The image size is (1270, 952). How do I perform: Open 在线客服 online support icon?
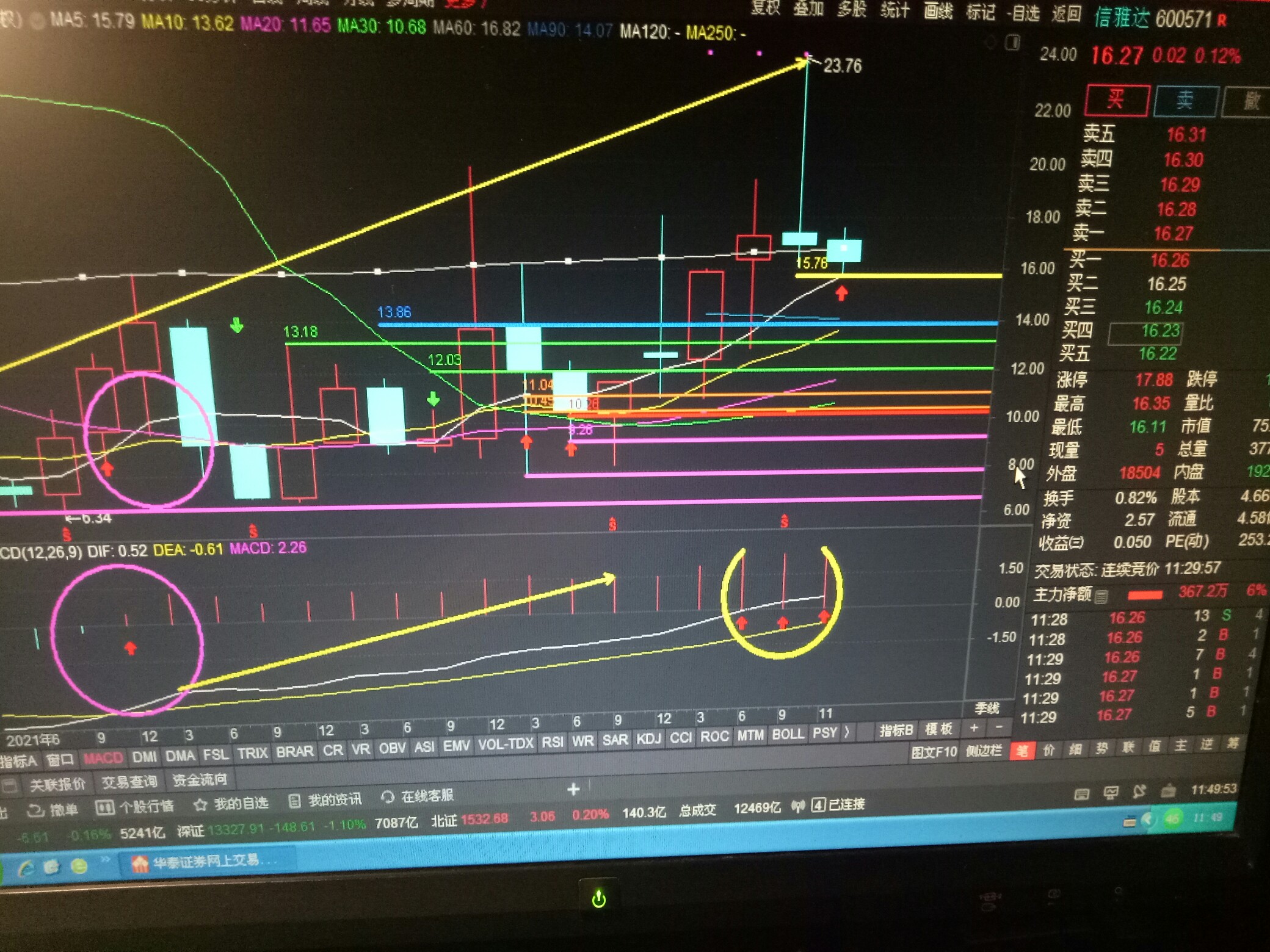click(387, 798)
